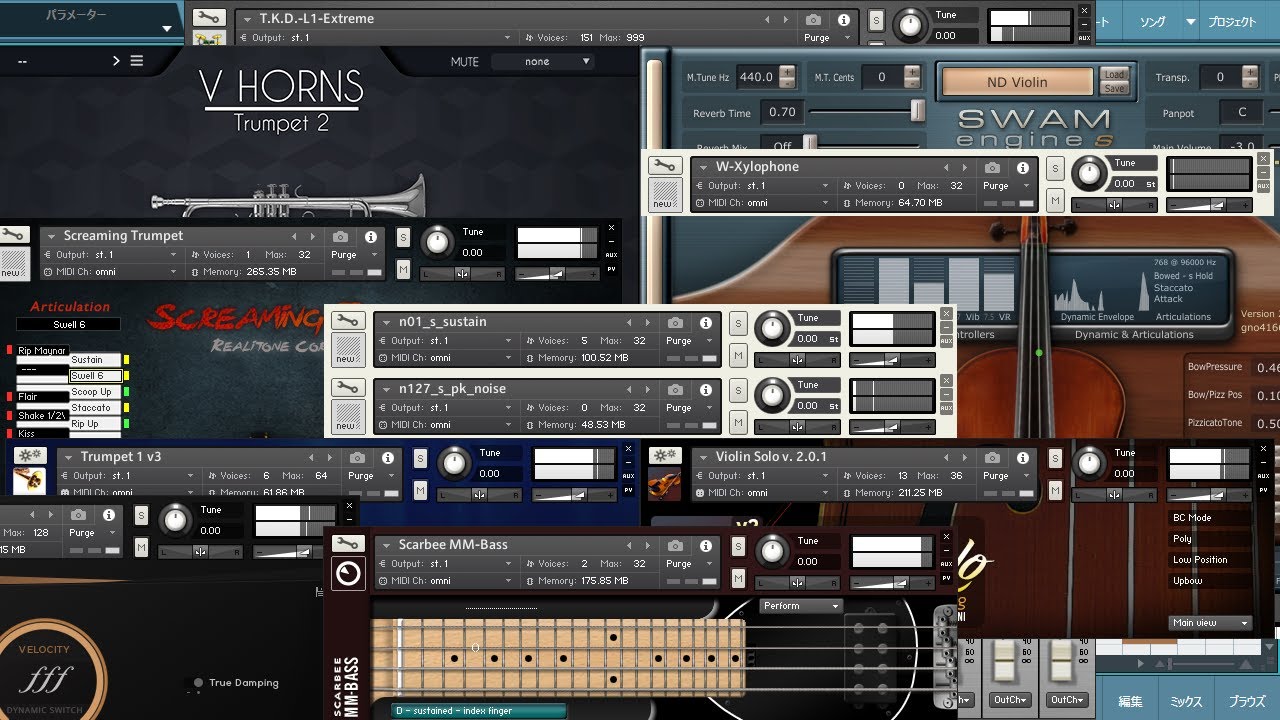Open Output dropdown for Screaming Trumpet
Screen dimensions: 1280x720
110,255
